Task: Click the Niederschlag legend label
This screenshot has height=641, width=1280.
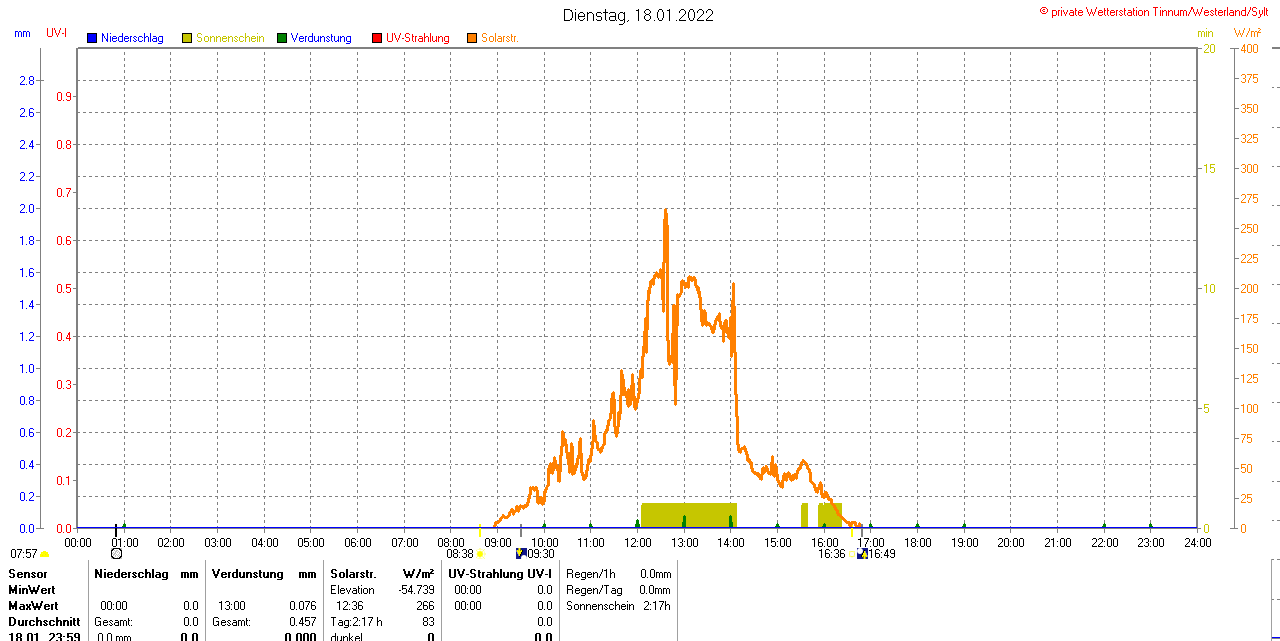Action: (132, 38)
